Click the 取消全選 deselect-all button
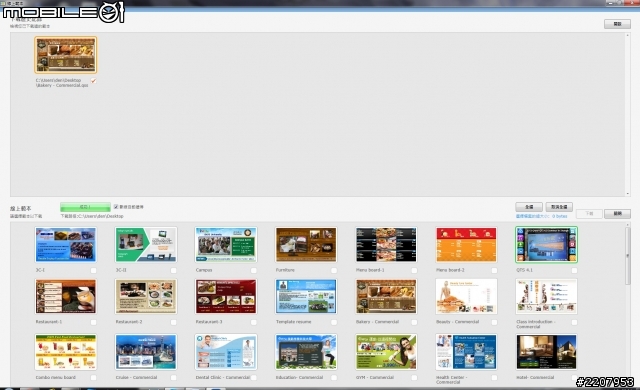Image resolution: width=640 pixels, height=390 pixels. coord(559,207)
